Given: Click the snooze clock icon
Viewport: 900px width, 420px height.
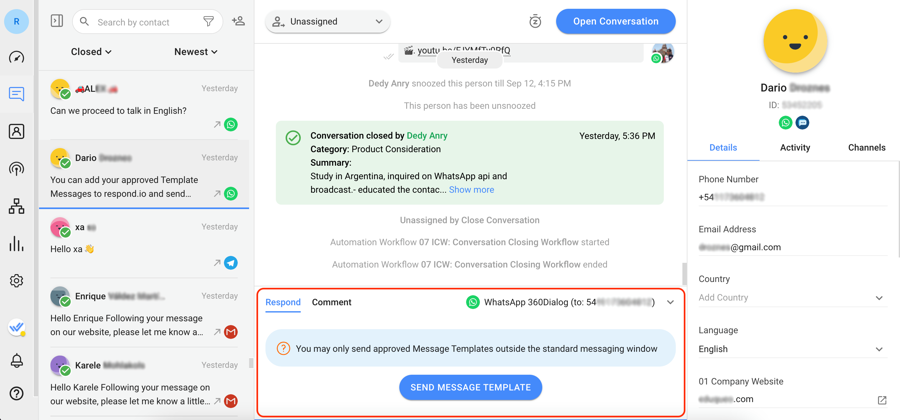Looking at the screenshot, I should click(x=535, y=21).
